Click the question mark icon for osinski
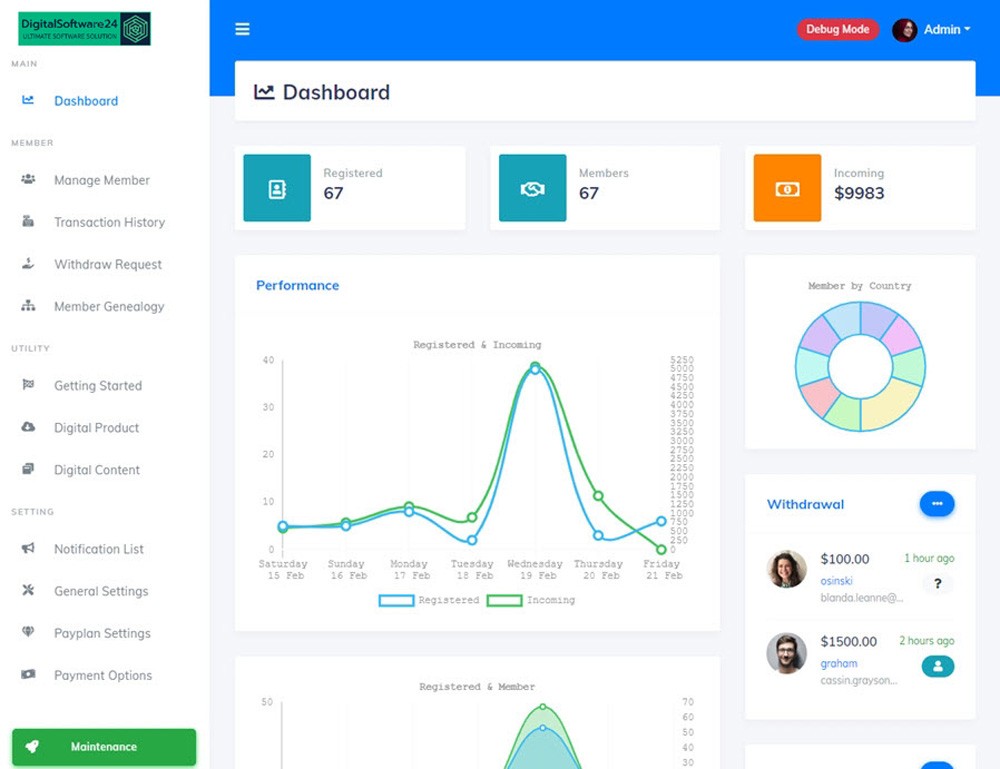The image size is (1000, 769). pos(937,584)
